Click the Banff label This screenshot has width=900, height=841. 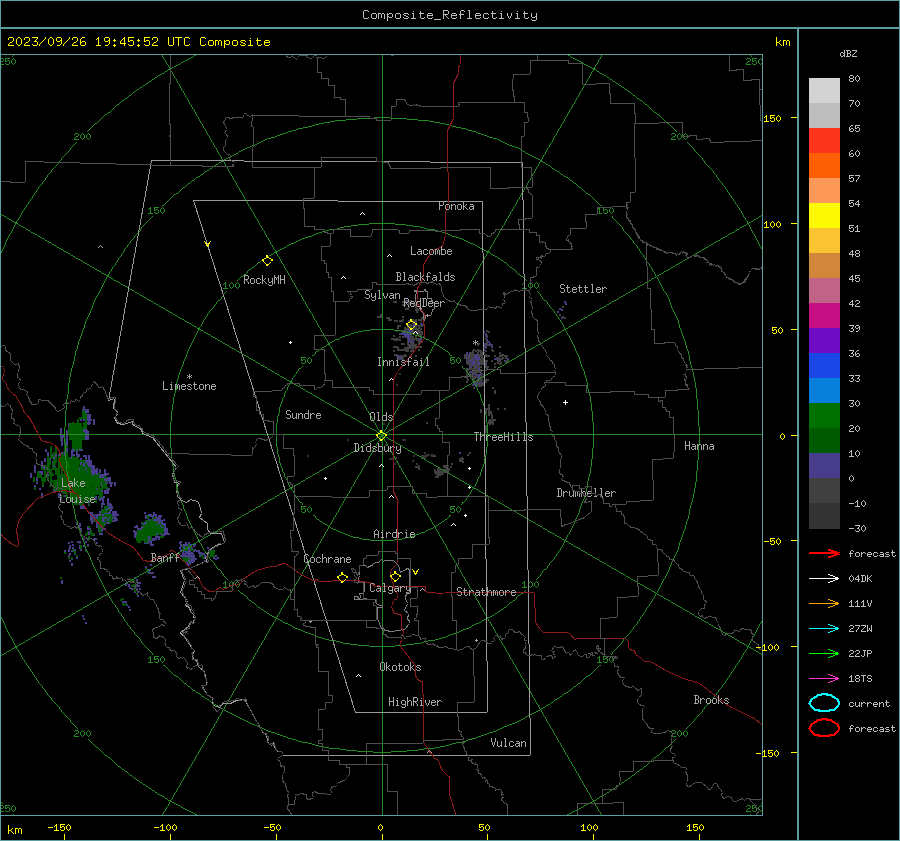coord(165,558)
